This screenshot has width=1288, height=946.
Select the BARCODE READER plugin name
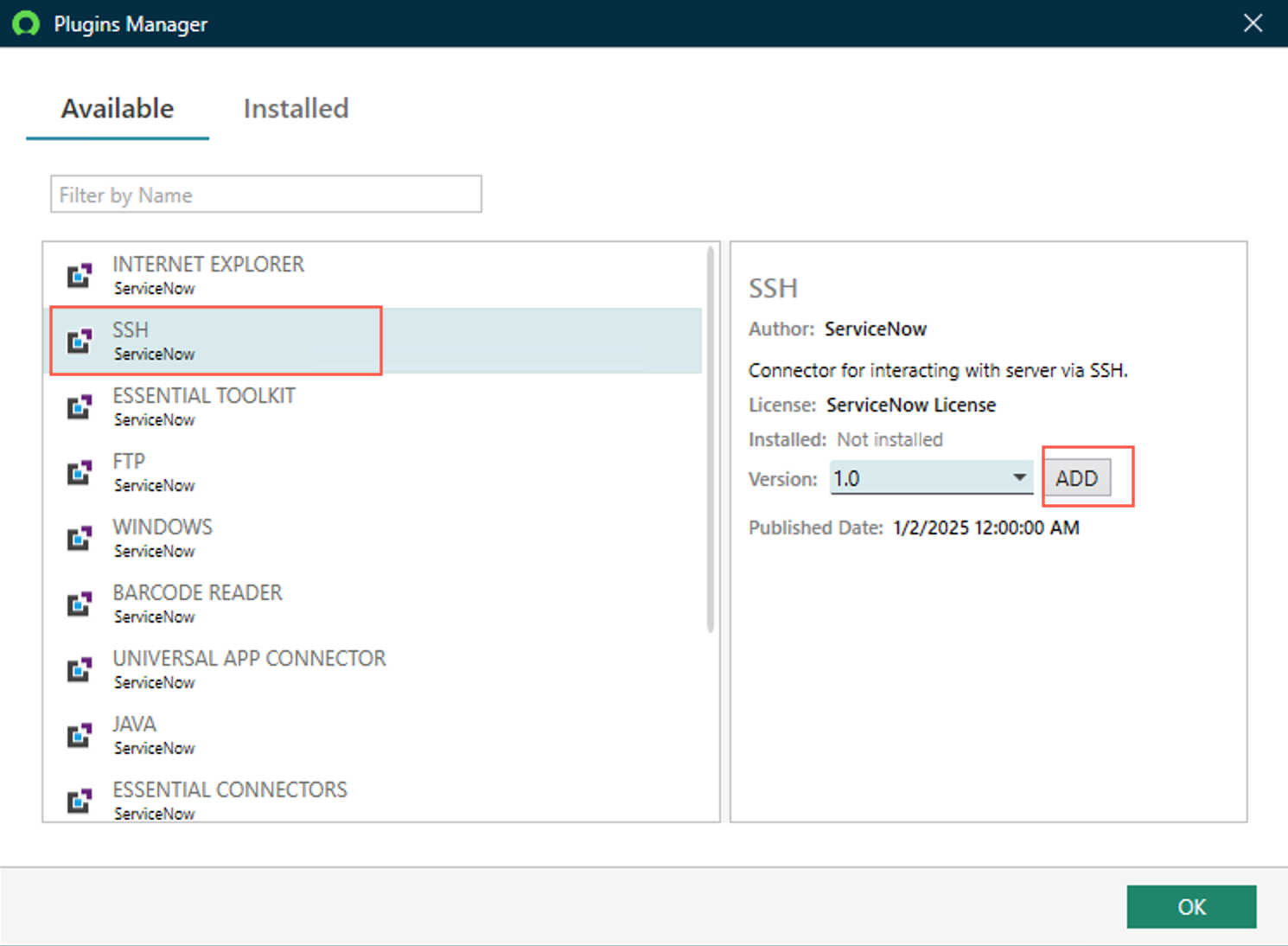197,592
